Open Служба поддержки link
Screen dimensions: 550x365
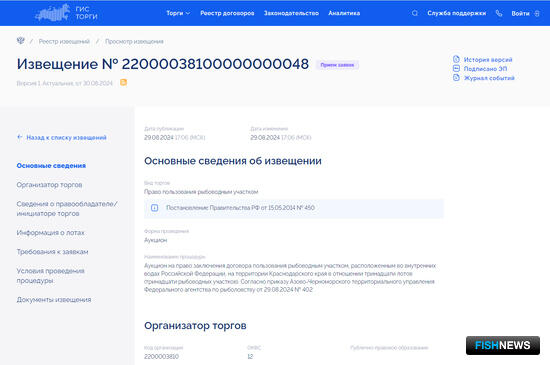coord(456,13)
